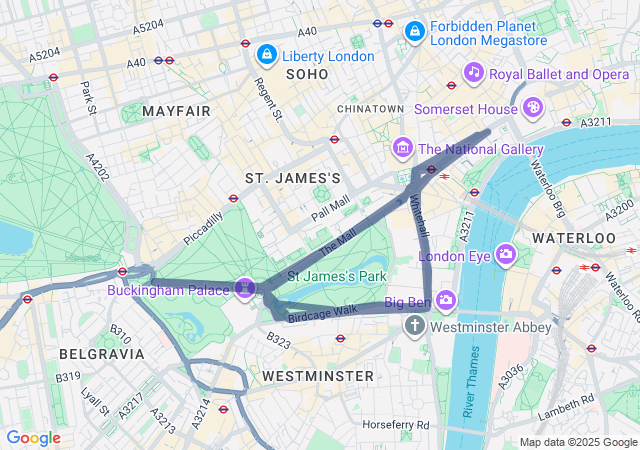Click the Underground icon on the highlighted route
This screenshot has width=640, height=450.
tap(431, 169)
